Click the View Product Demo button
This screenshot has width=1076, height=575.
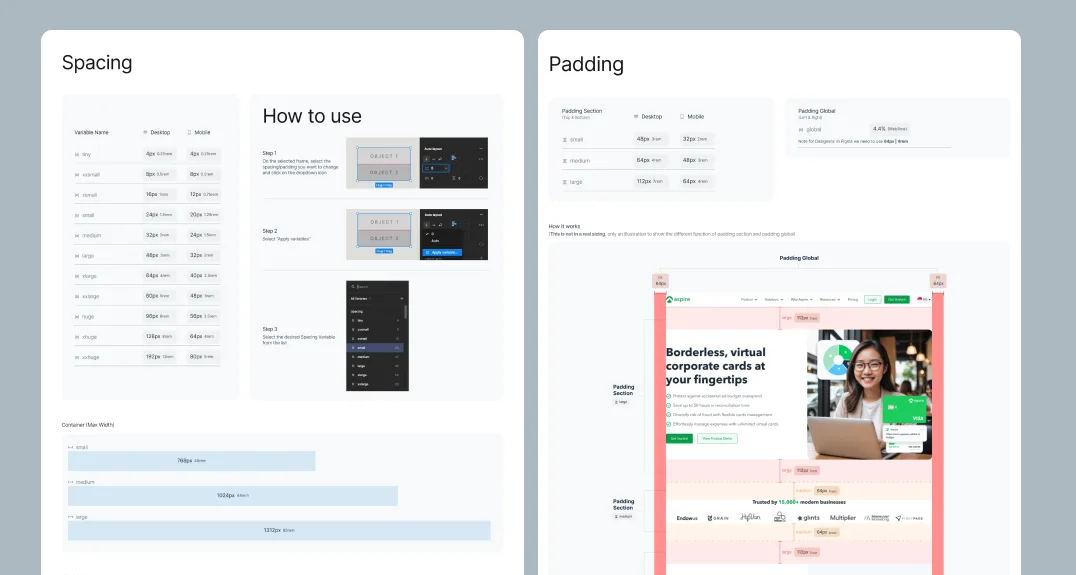pos(717,438)
